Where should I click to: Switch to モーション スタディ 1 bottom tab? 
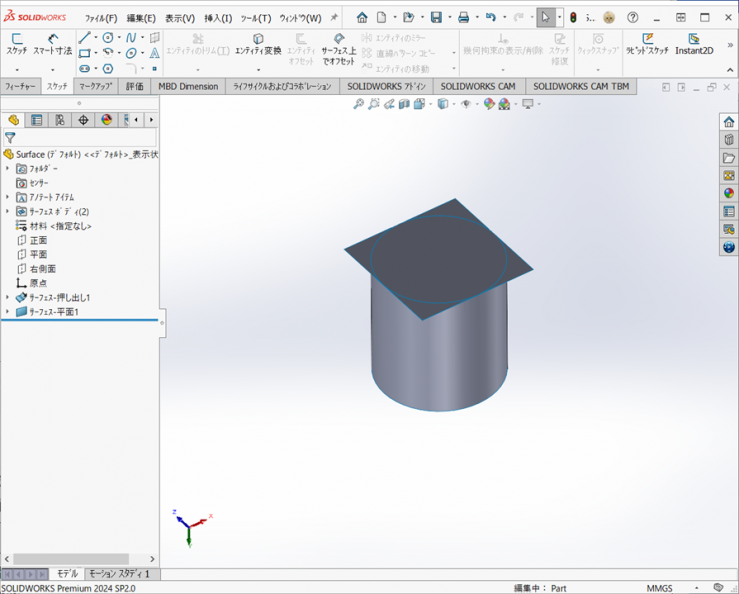[x=119, y=574]
